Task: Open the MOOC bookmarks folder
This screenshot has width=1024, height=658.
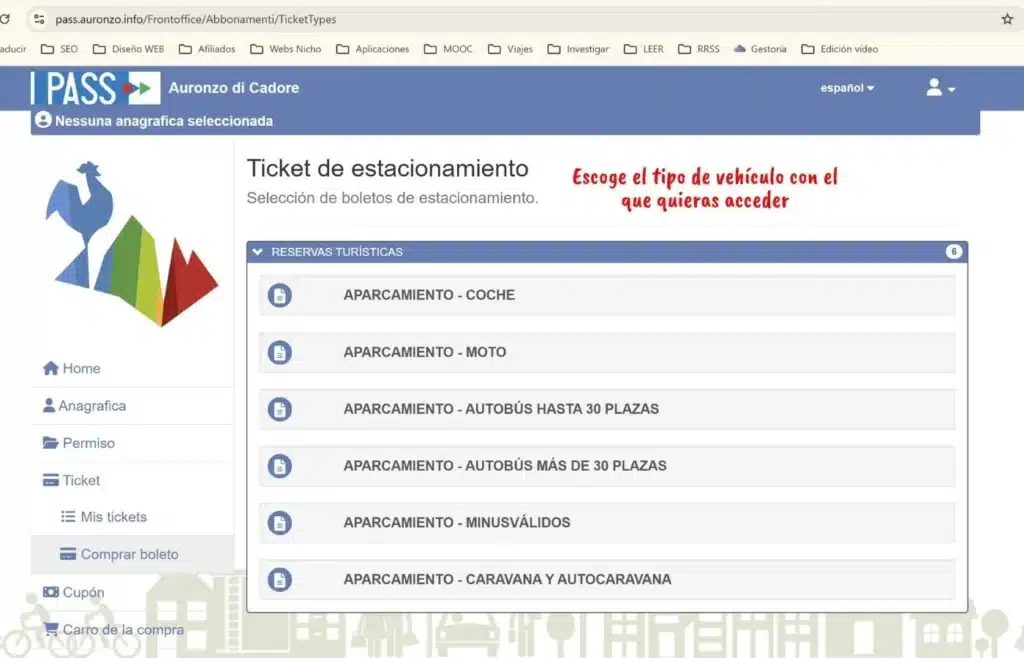Action: tap(449, 49)
